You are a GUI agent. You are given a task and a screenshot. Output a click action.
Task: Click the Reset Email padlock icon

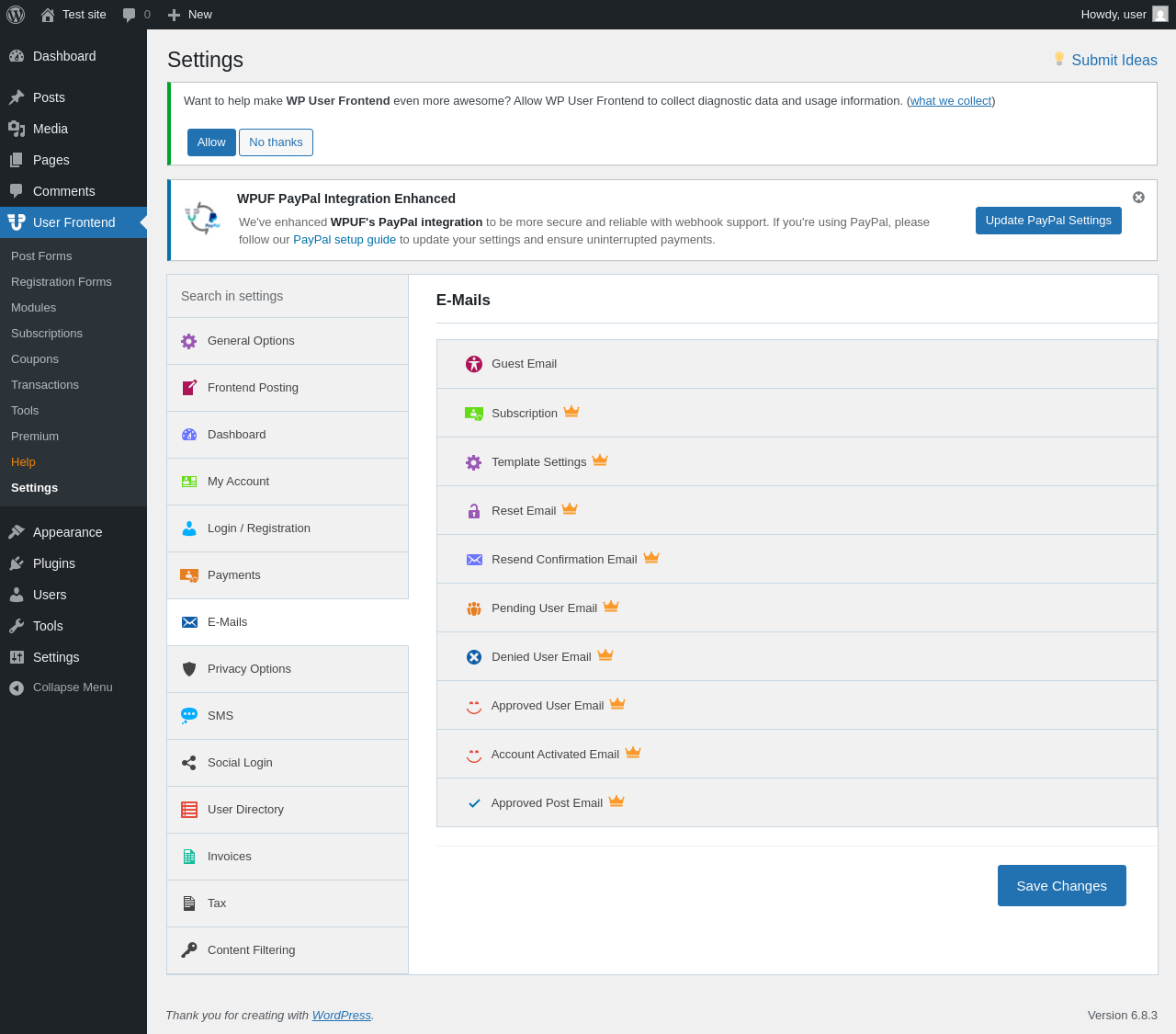[x=474, y=511]
